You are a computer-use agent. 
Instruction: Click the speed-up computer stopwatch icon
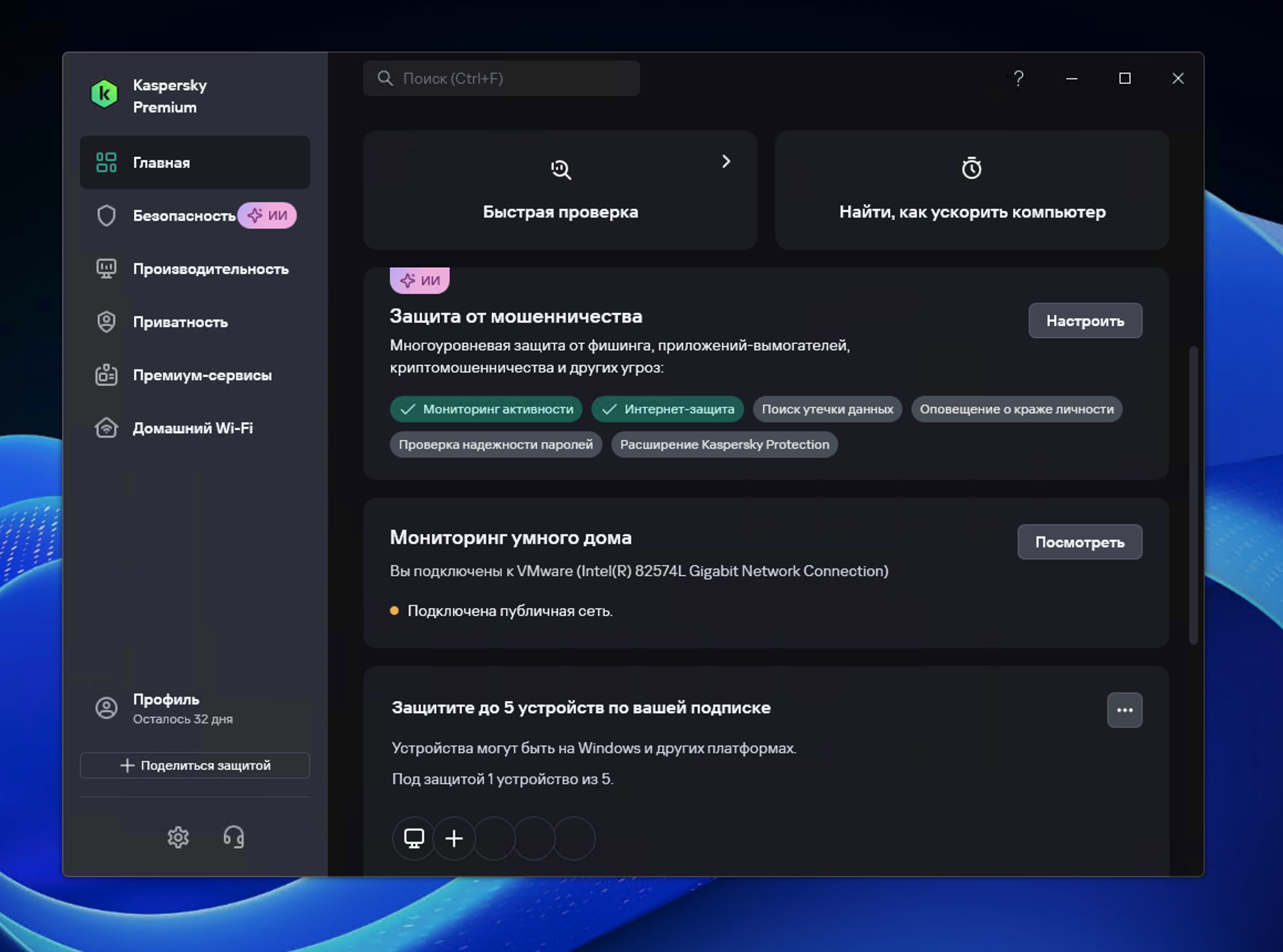(972, 168)
